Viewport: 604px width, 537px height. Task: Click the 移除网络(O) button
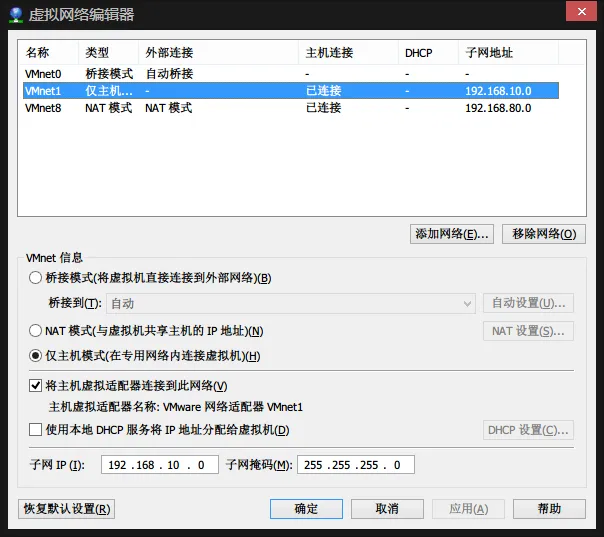[544, 234]
